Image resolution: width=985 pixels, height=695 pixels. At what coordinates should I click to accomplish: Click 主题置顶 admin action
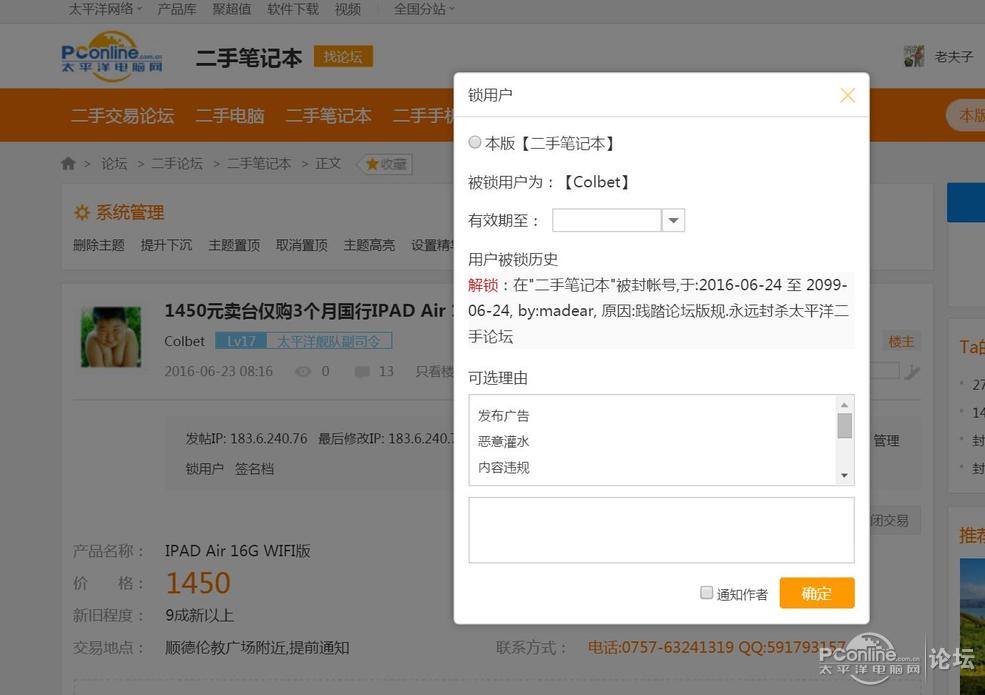(234, 245)
